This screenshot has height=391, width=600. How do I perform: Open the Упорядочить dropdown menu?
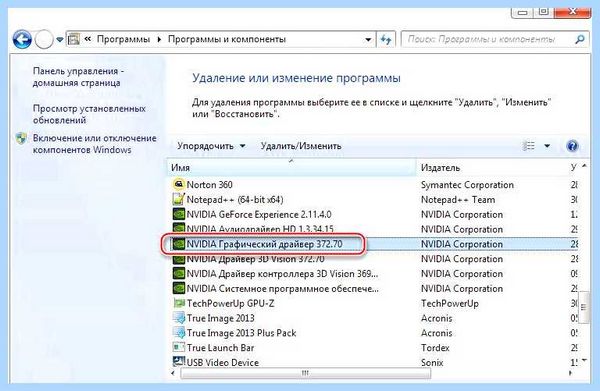pos(211,146)
